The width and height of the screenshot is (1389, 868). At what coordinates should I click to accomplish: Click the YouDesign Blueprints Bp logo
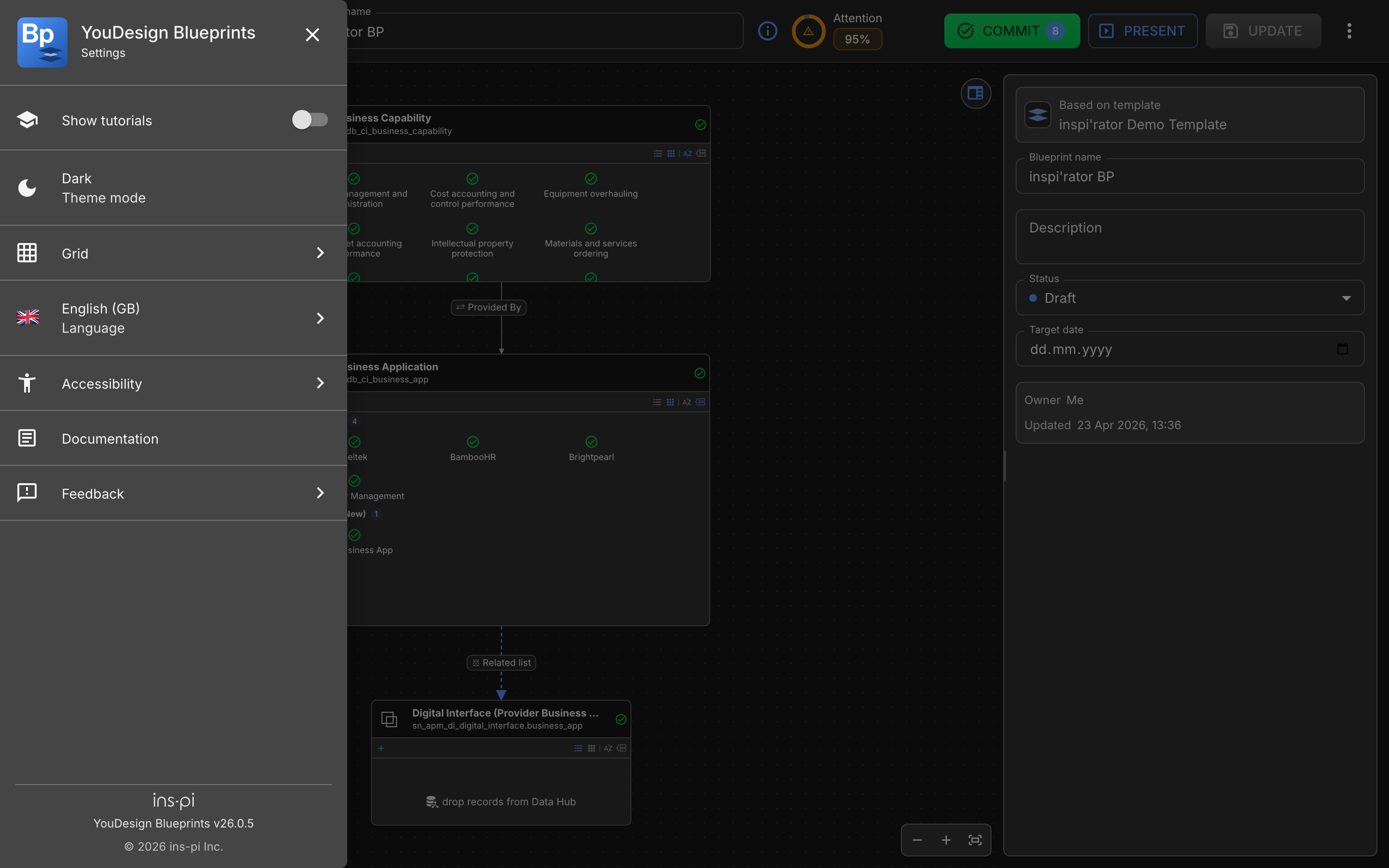42,42
